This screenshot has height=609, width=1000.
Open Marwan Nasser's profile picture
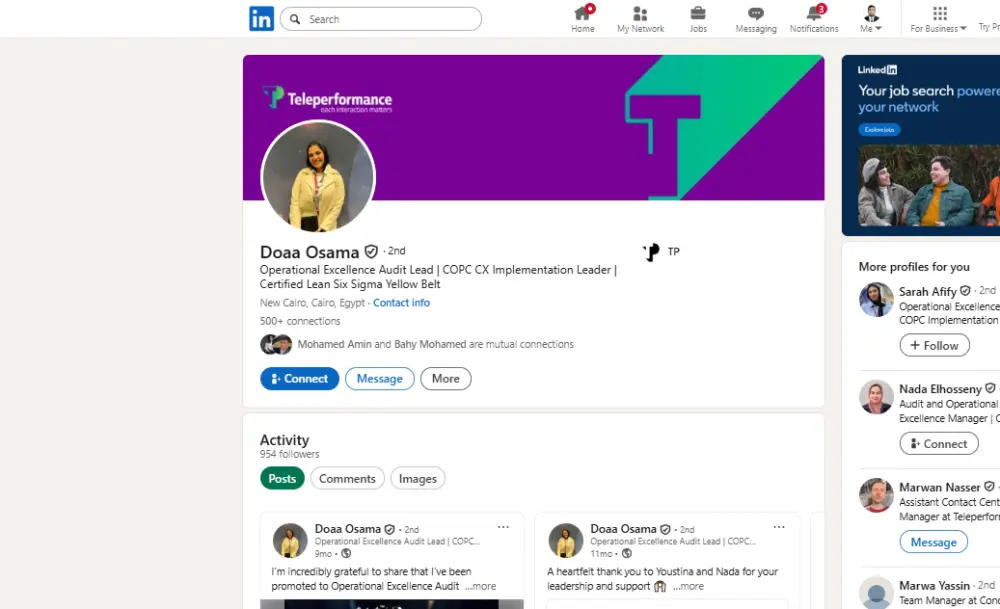876,495
